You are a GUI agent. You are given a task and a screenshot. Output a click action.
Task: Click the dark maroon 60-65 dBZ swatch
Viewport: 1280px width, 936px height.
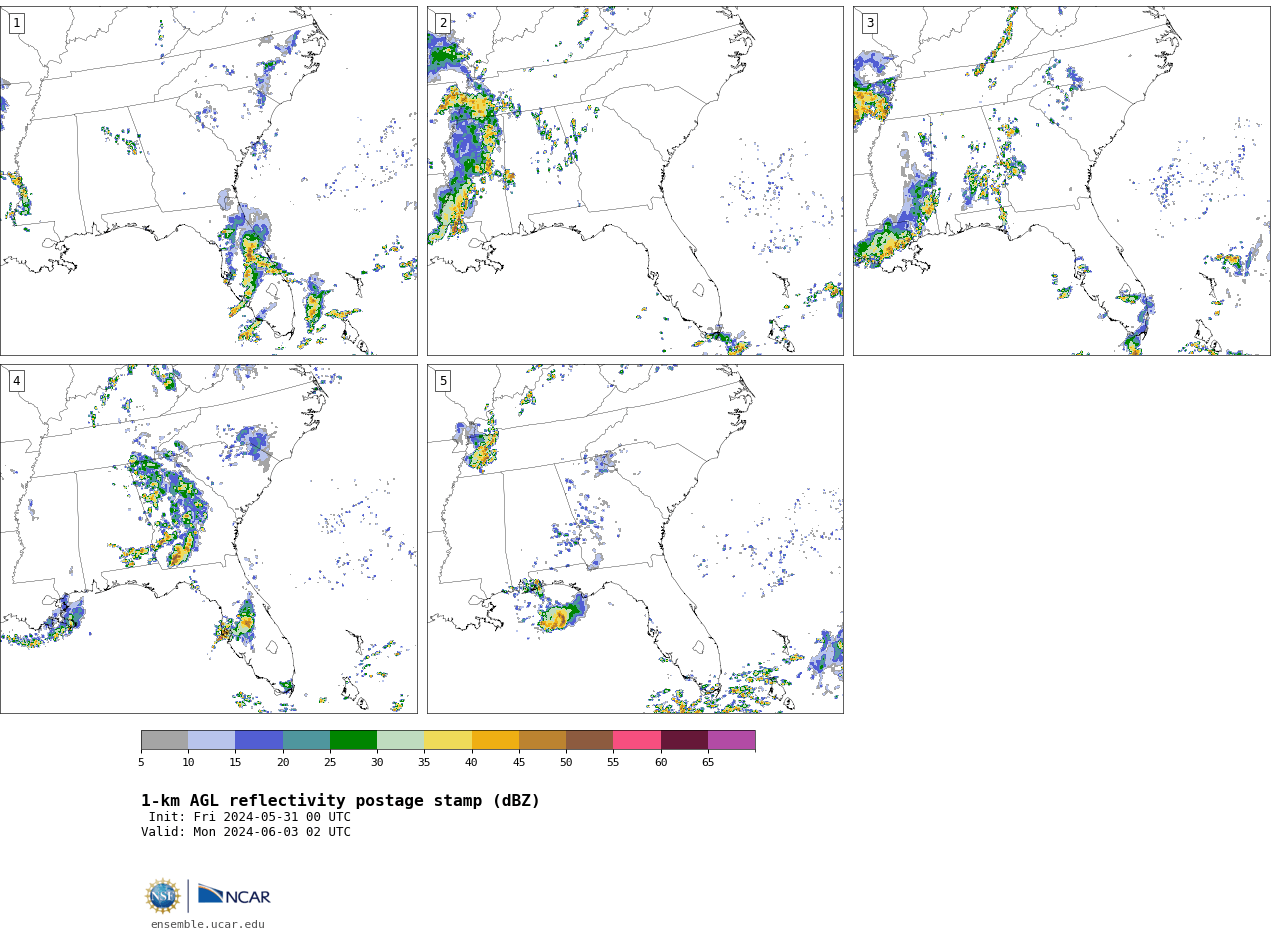pos(684,740)
